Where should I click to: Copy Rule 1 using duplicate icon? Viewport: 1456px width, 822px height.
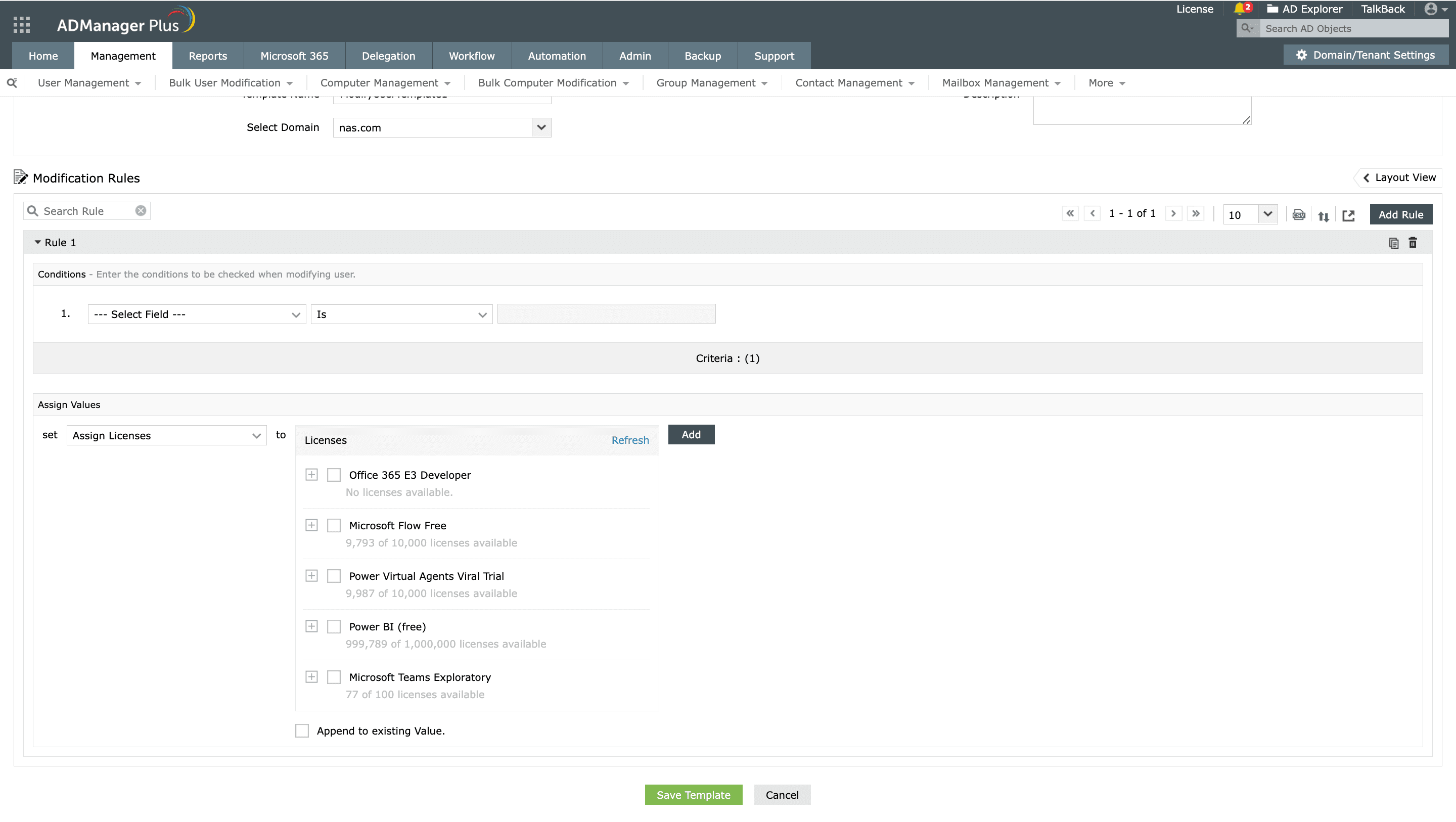[1393, 243]
